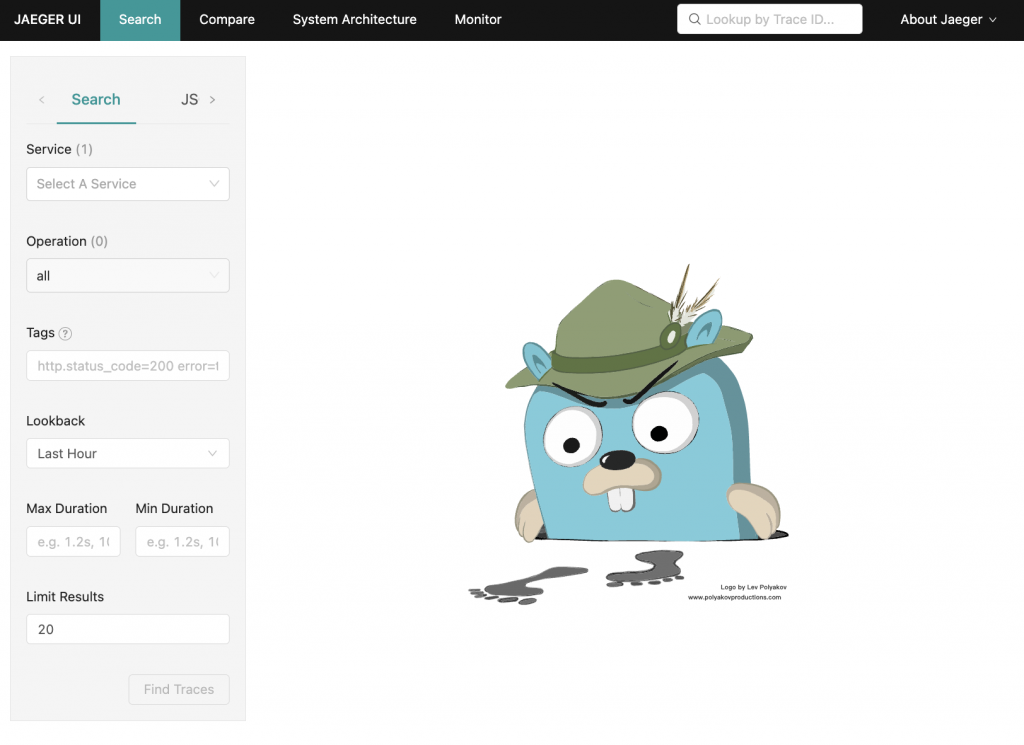Focus the Lookup by Trace ID field
The height and width of the screenshot is (745, 1024).
[769, 20]
